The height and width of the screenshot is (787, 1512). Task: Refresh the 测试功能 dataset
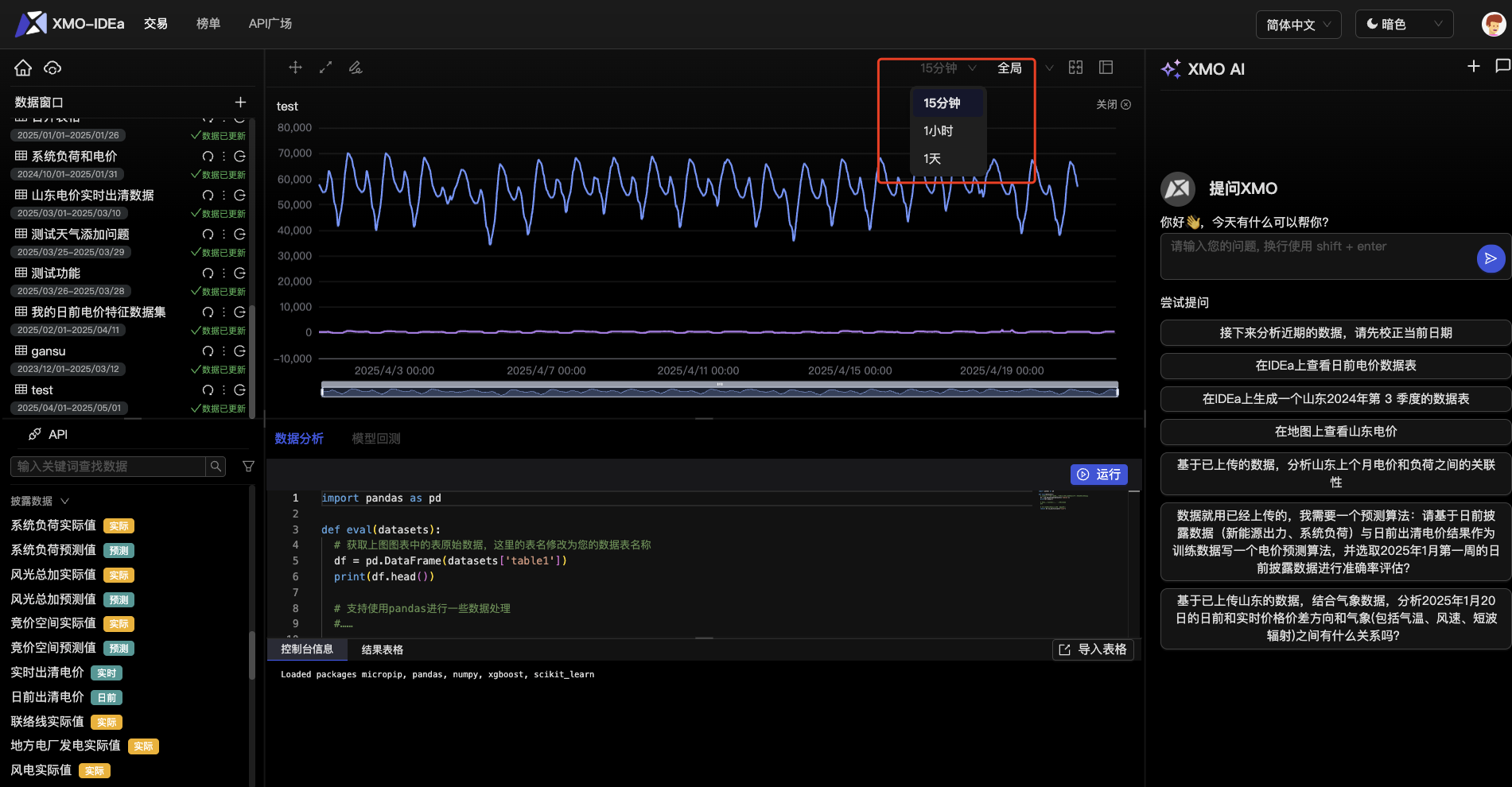(x=208, y=273)
